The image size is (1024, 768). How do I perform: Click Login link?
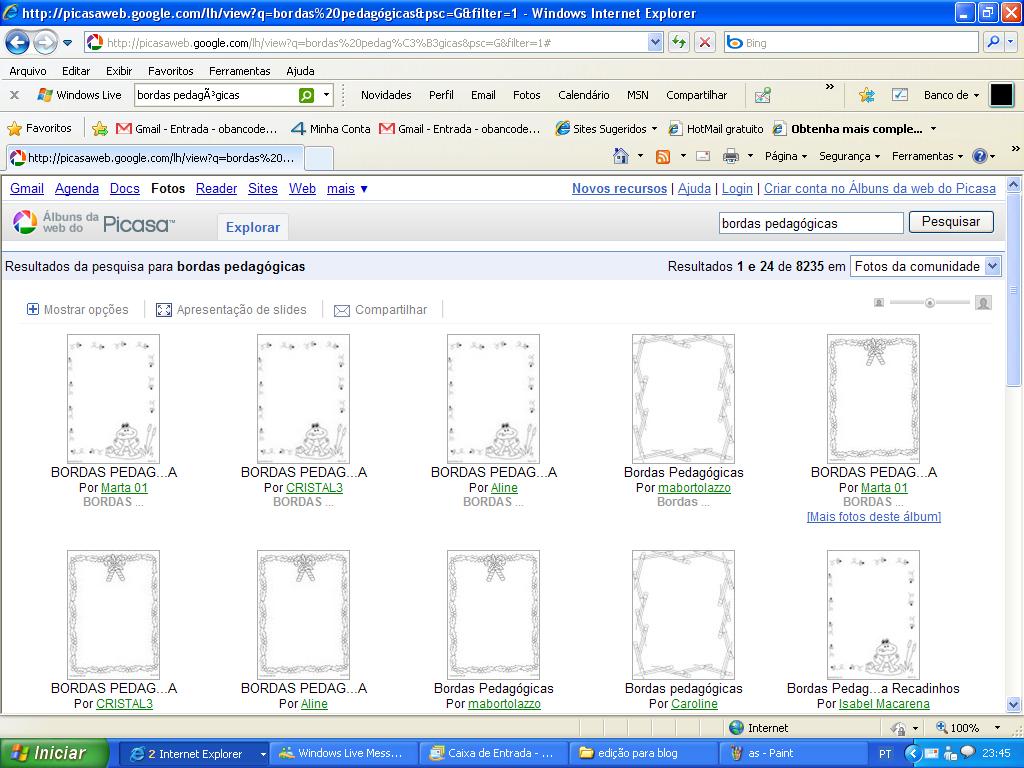(x=737, y=189)
